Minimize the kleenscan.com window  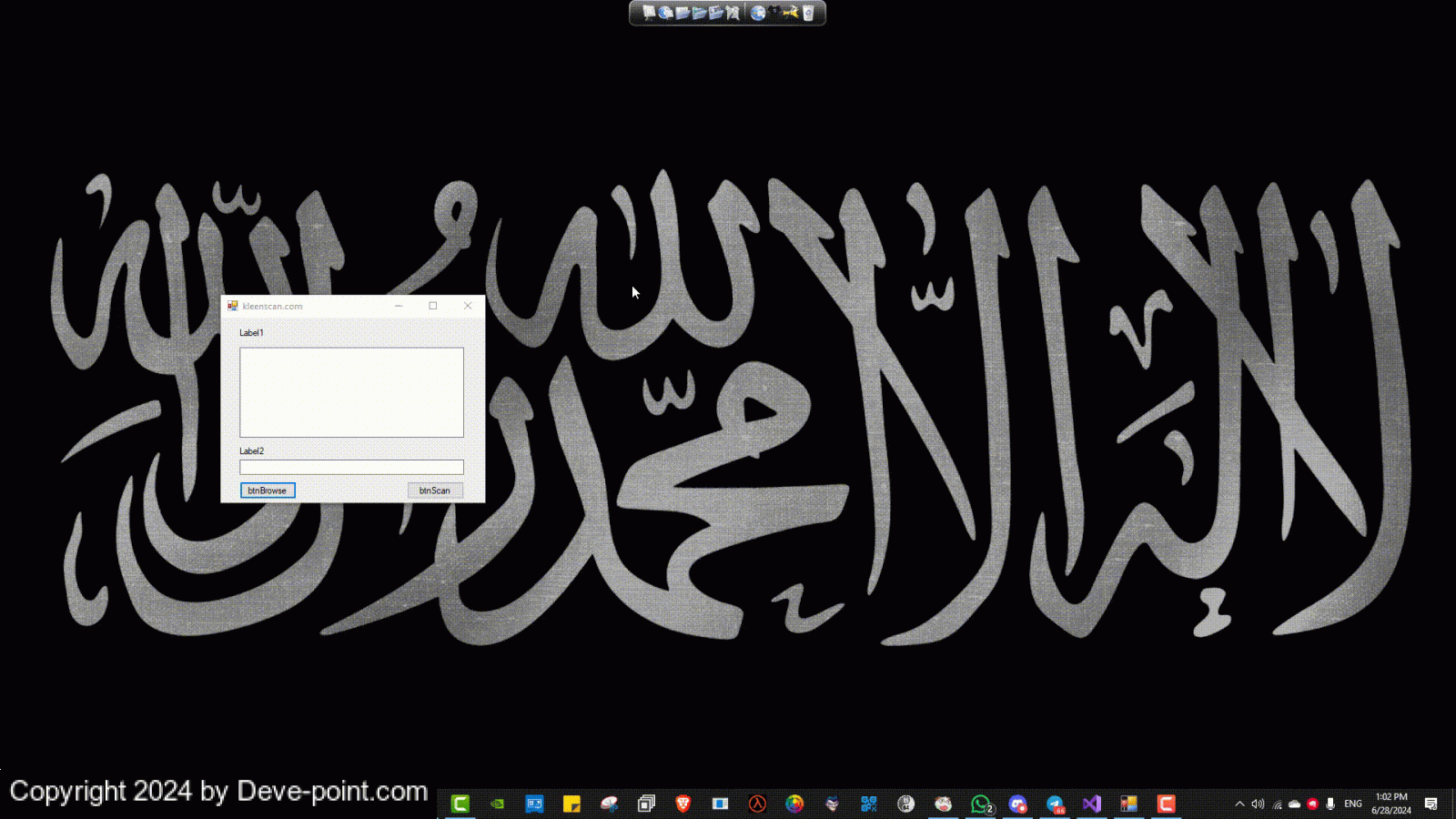[x=399, y=306]
